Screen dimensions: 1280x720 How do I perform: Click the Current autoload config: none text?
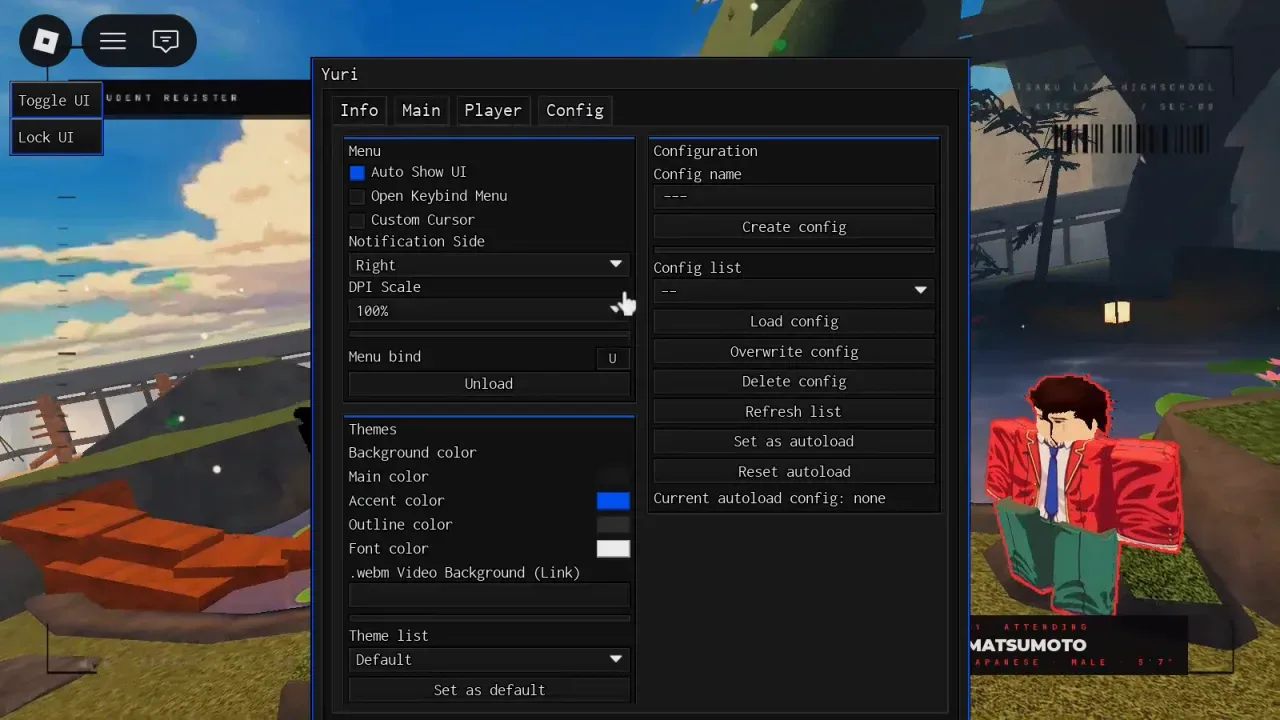click(769, 498)
